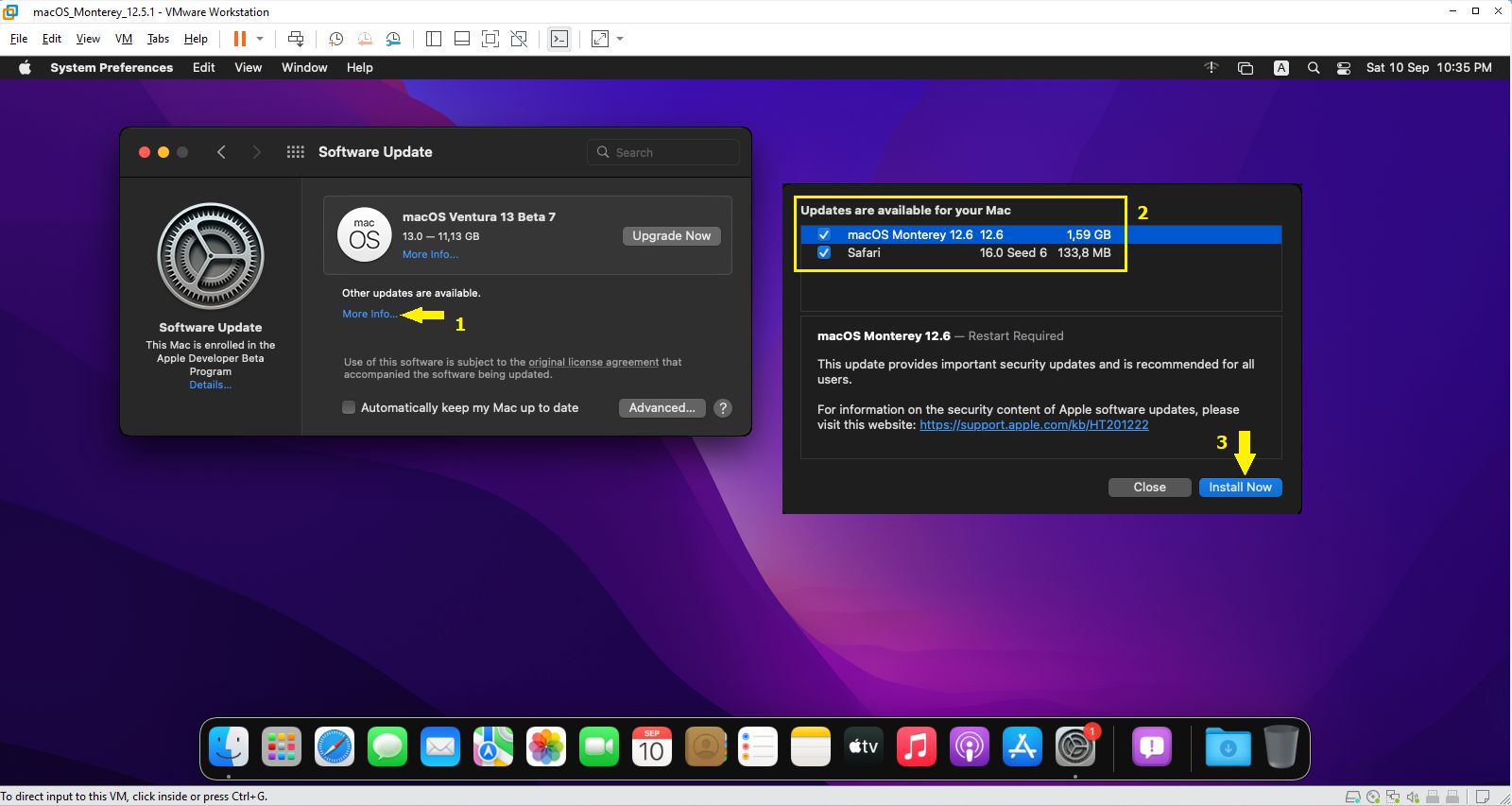Open System Preferences app menu
This screenshot has height=806, width=1512.
112,68
